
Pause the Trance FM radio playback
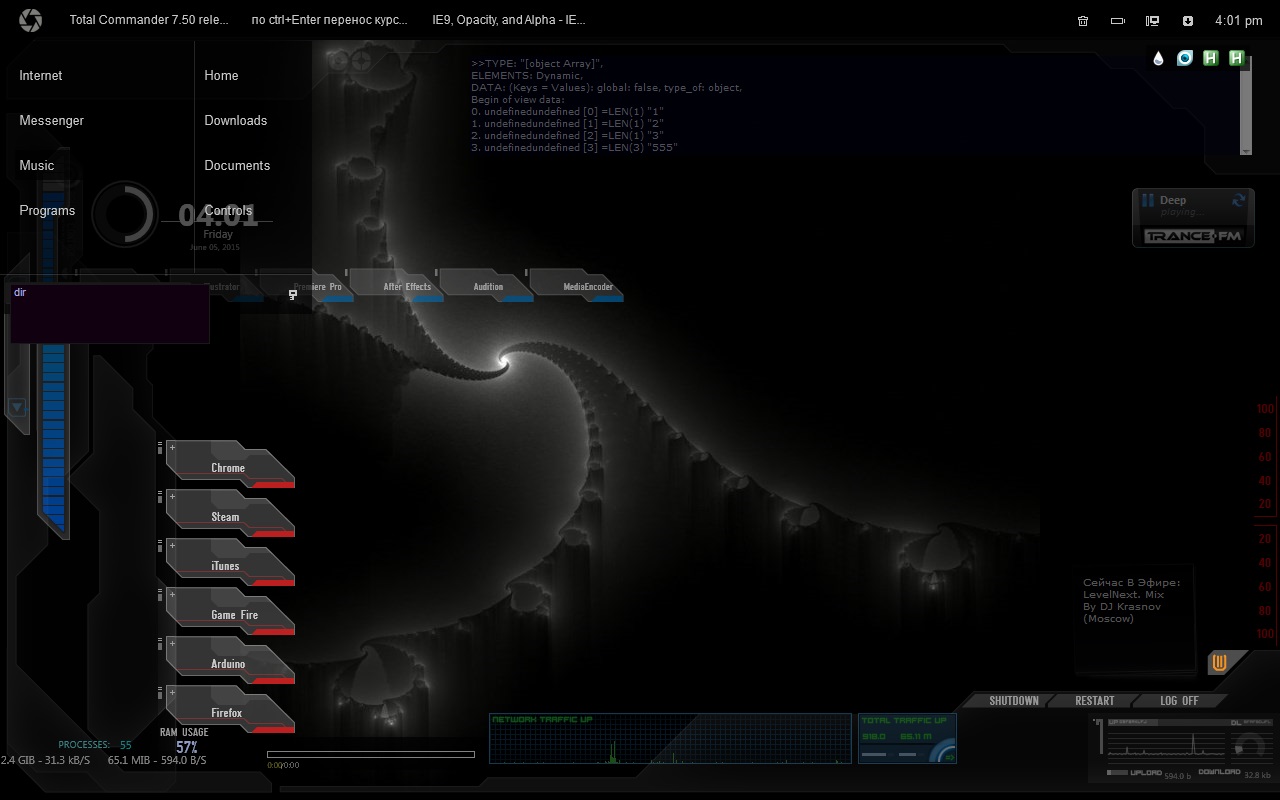(1148, 201)
